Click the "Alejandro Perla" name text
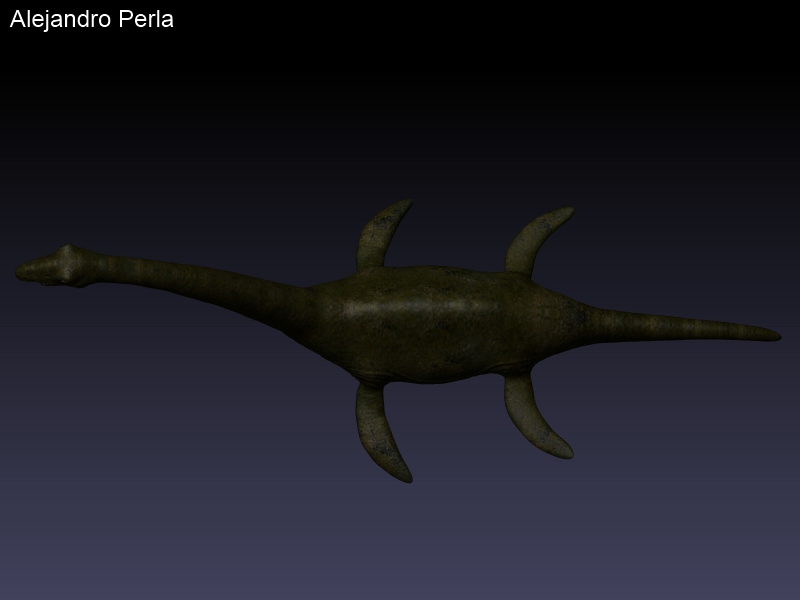 [x=92, y=20]
